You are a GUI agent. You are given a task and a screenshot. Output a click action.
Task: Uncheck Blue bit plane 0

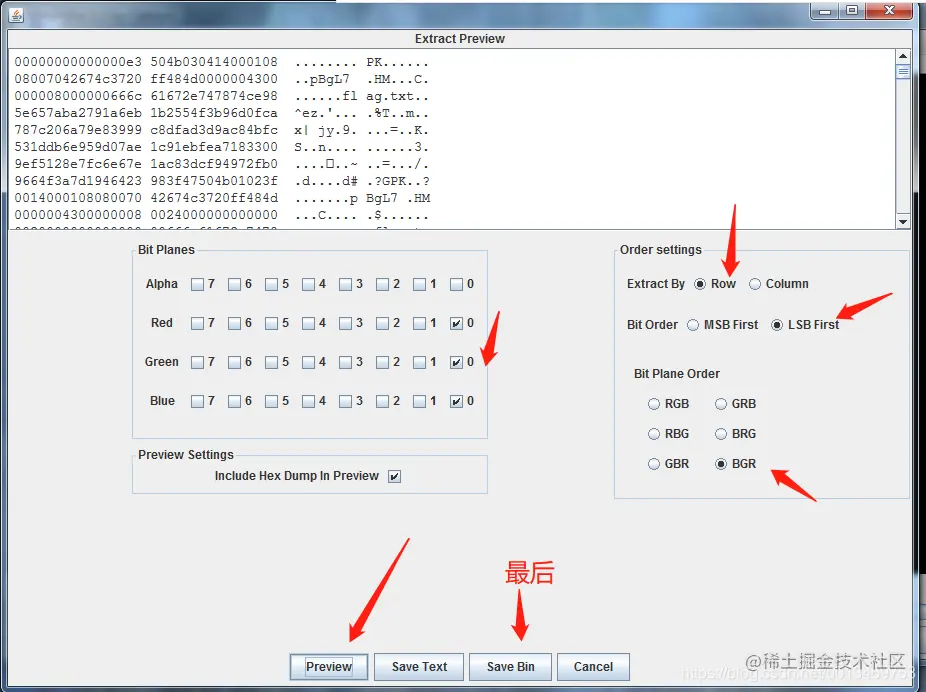click(457, 402)
